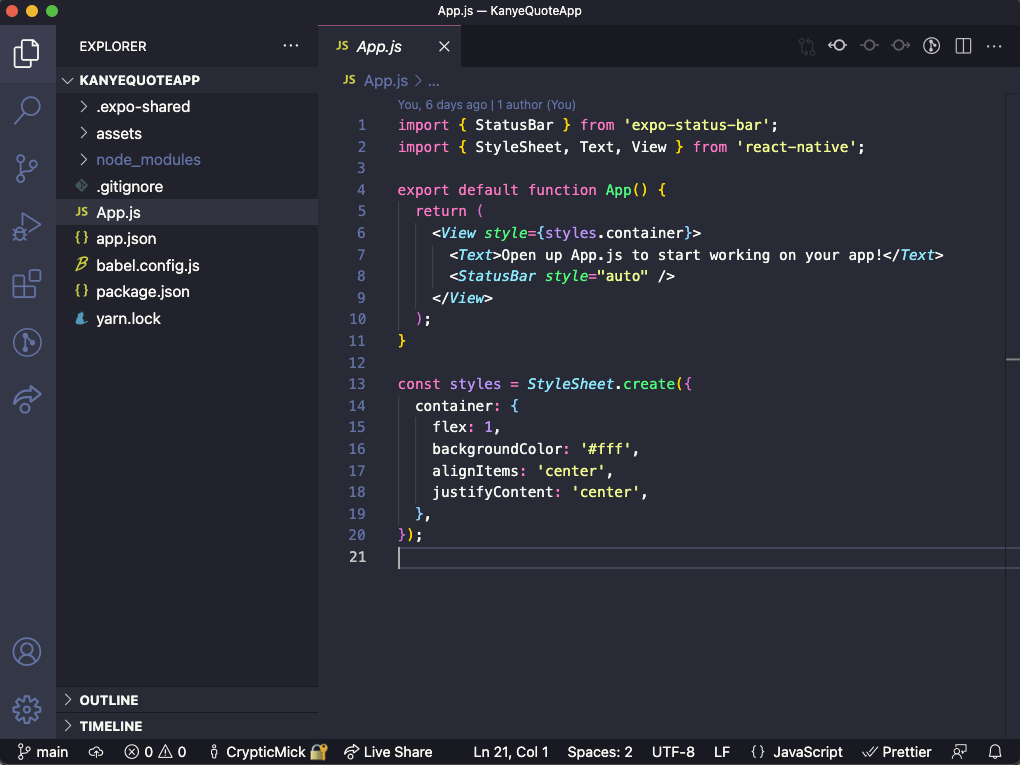This screenshot has width=1020, height=765.
Task: Open the Live Share view icon
Action: tap(27, 399)
